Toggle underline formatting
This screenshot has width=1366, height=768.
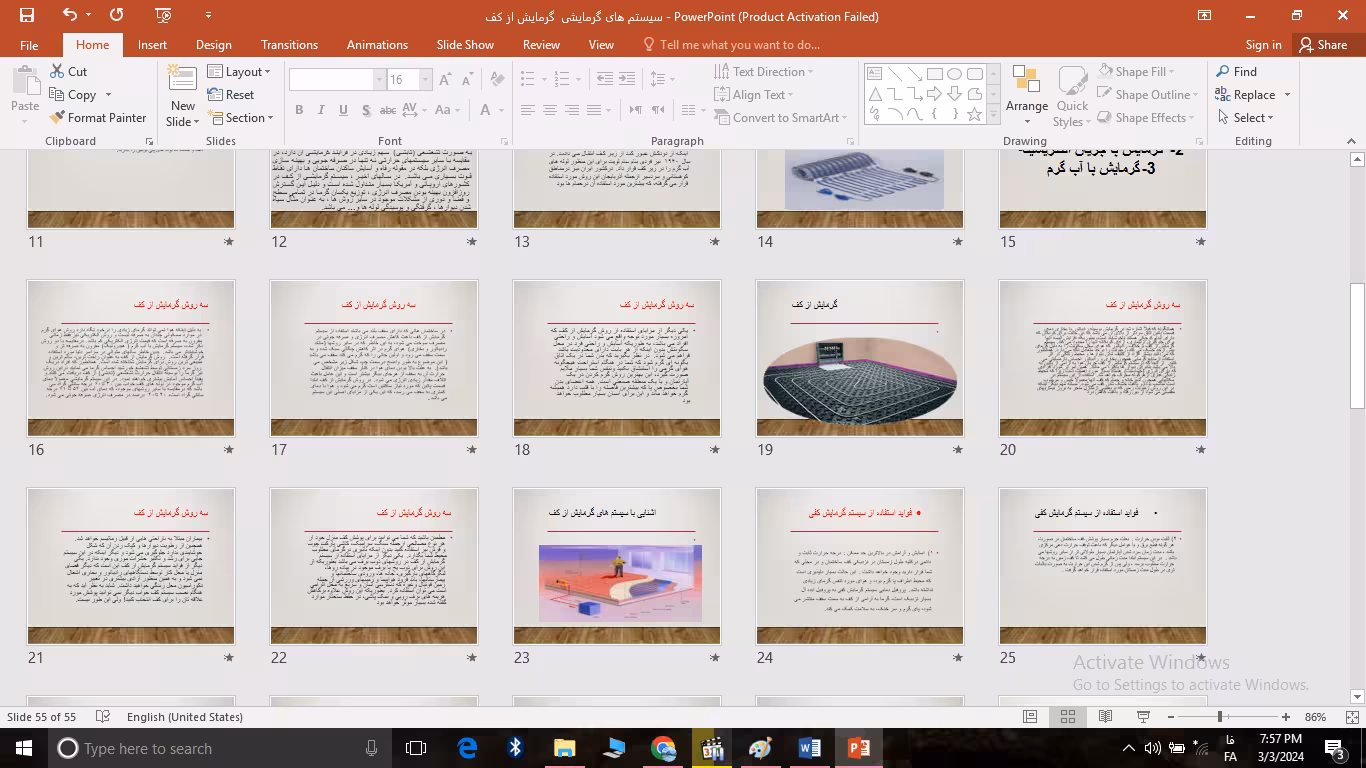tap(343, 110)
